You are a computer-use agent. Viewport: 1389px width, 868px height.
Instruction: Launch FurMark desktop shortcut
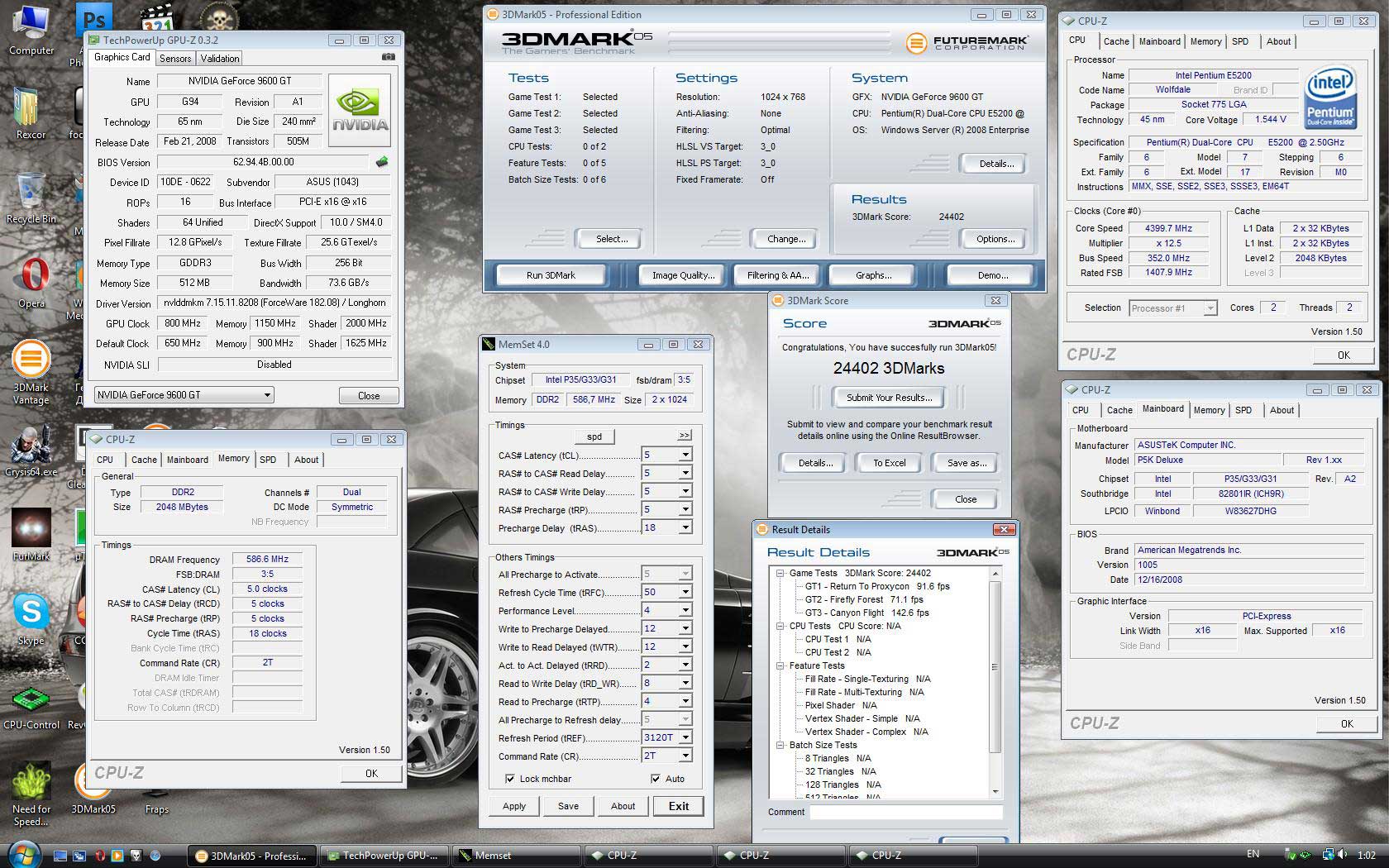click(x=31, y=535)
